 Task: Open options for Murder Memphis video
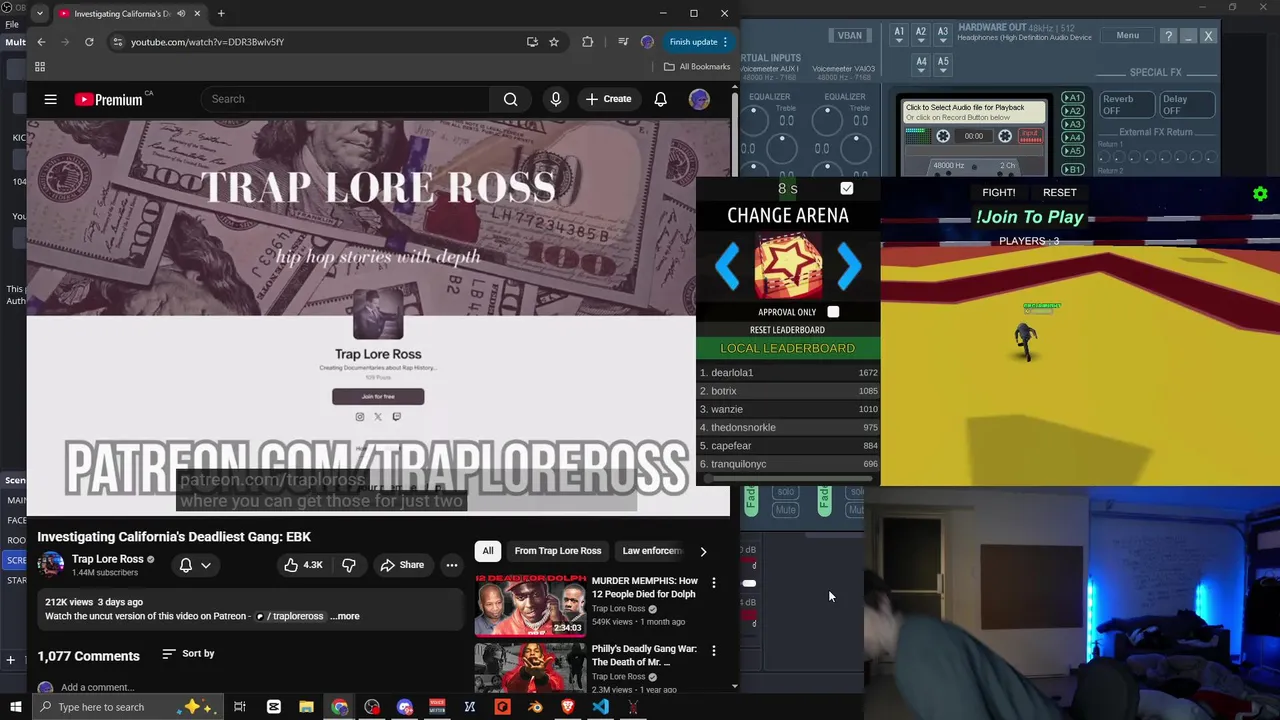tap(714, 582)
